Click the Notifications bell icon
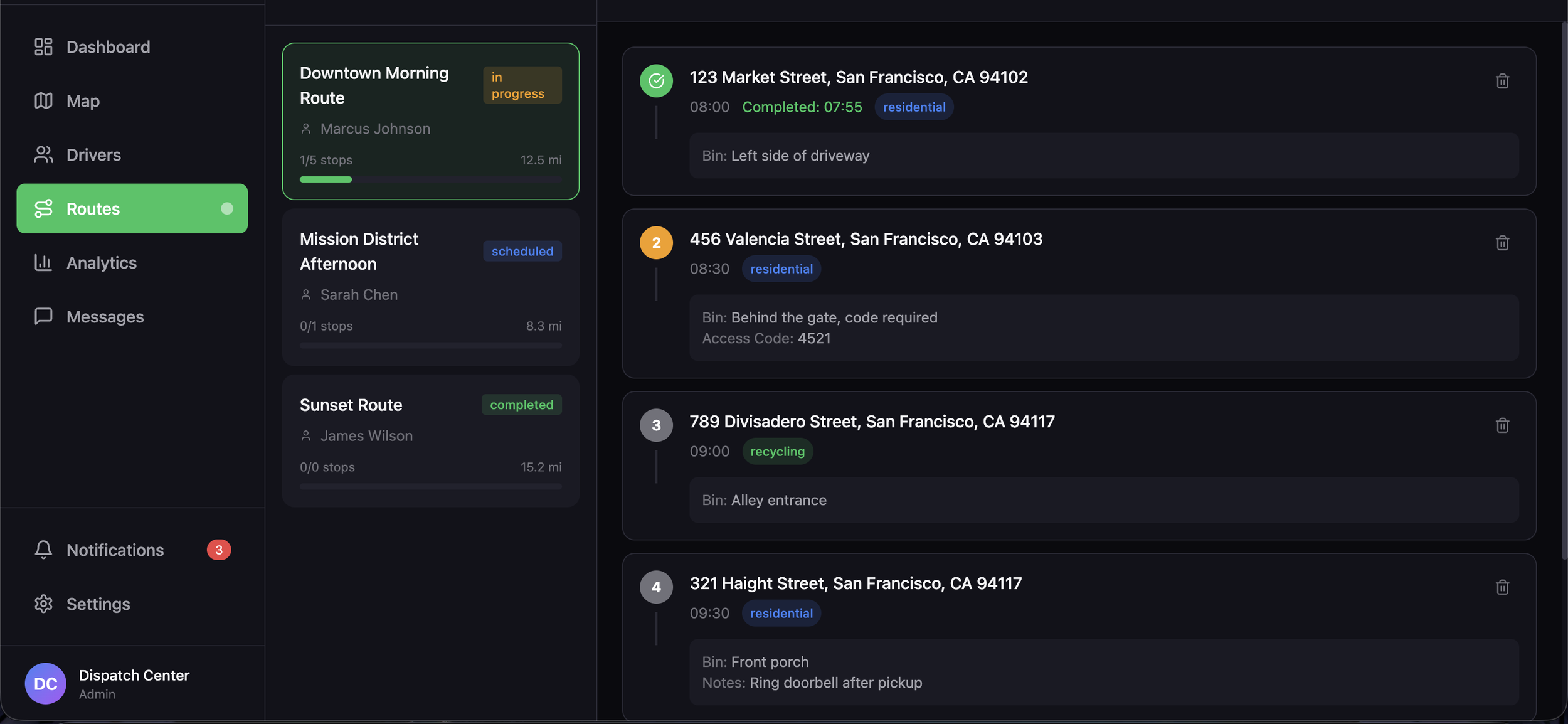 click(43, 550)
